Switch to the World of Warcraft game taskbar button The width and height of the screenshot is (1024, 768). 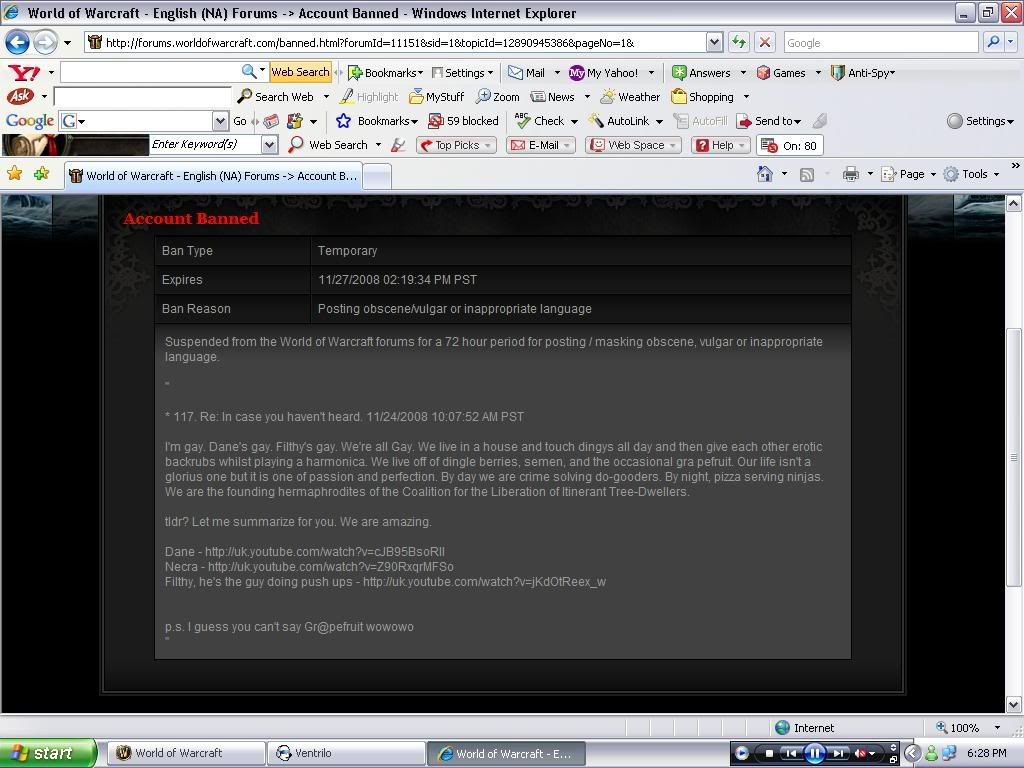click(186, 753)
